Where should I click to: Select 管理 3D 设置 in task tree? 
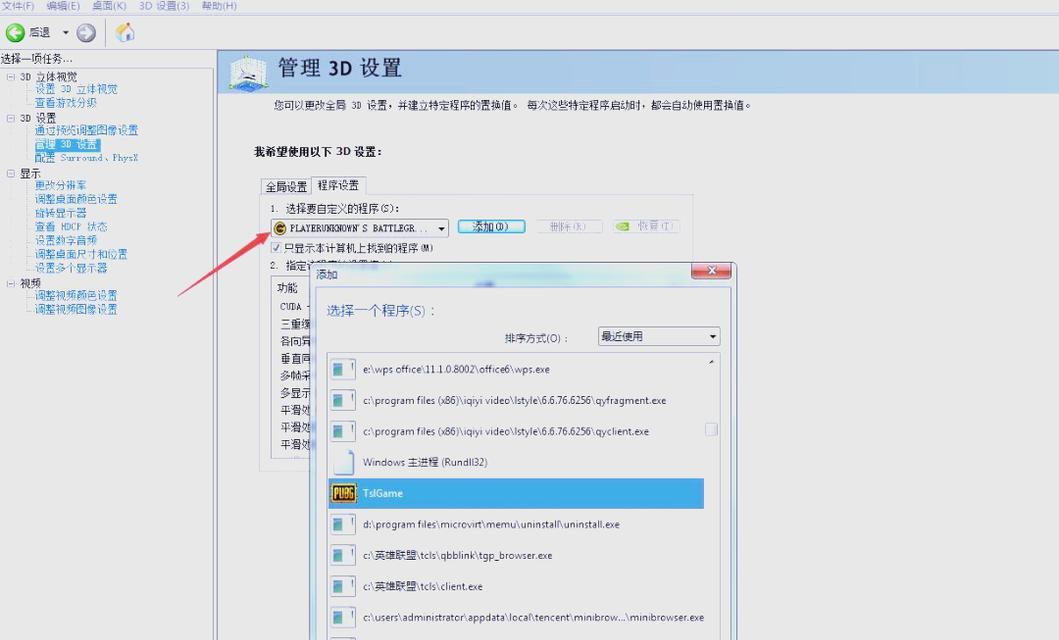point(67,144)
